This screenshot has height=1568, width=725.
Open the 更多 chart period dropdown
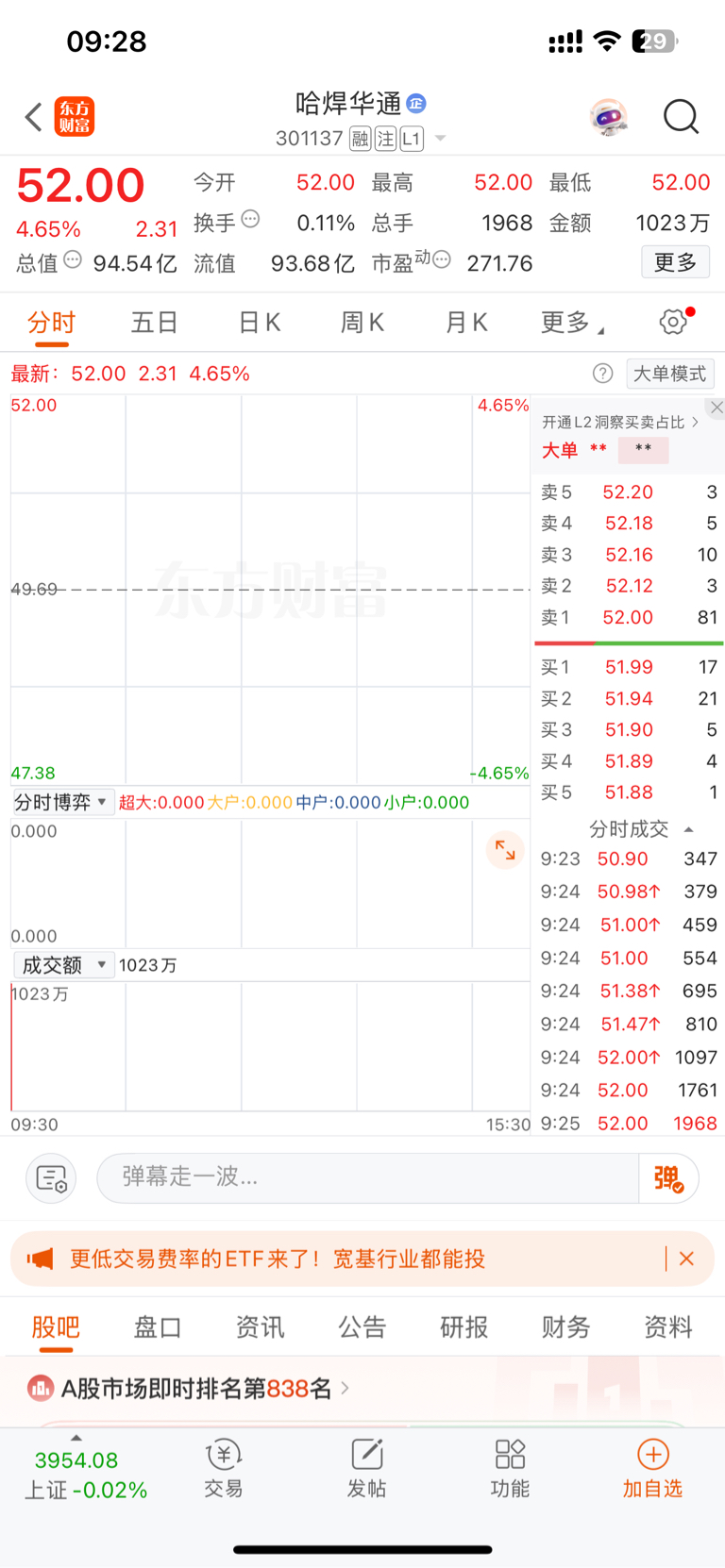coord(572,323)
